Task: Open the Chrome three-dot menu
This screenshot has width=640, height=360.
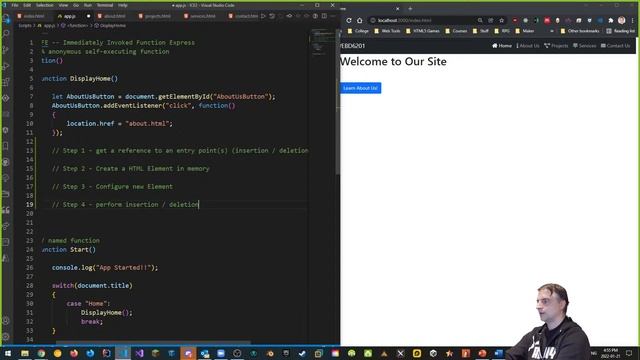Action: coord(633,20)
